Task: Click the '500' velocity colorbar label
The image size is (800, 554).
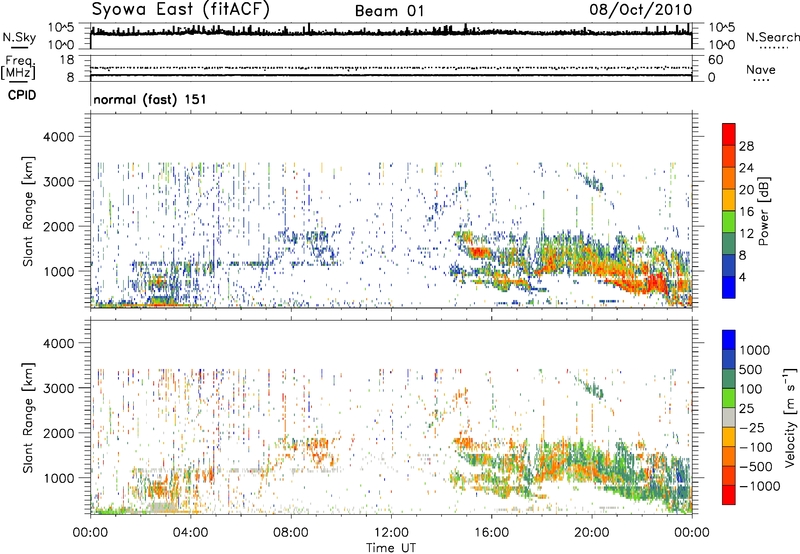Action: click(751, 370)
